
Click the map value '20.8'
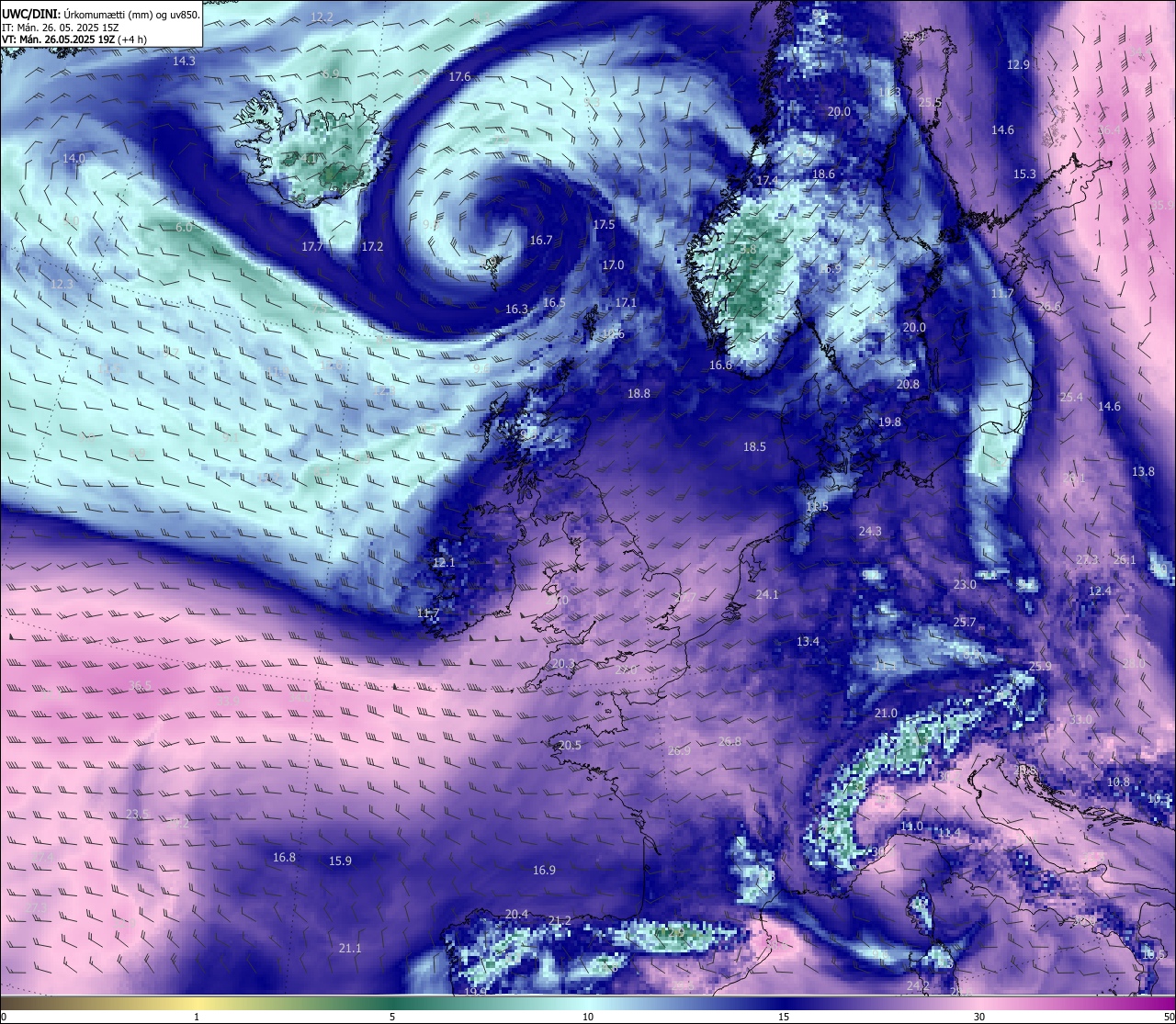(x=908, y=385)
